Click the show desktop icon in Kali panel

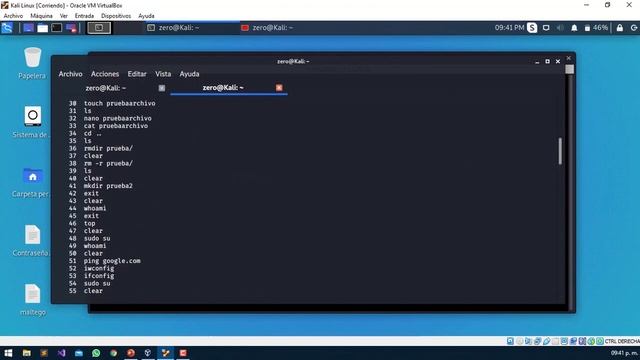pos(28,28)
